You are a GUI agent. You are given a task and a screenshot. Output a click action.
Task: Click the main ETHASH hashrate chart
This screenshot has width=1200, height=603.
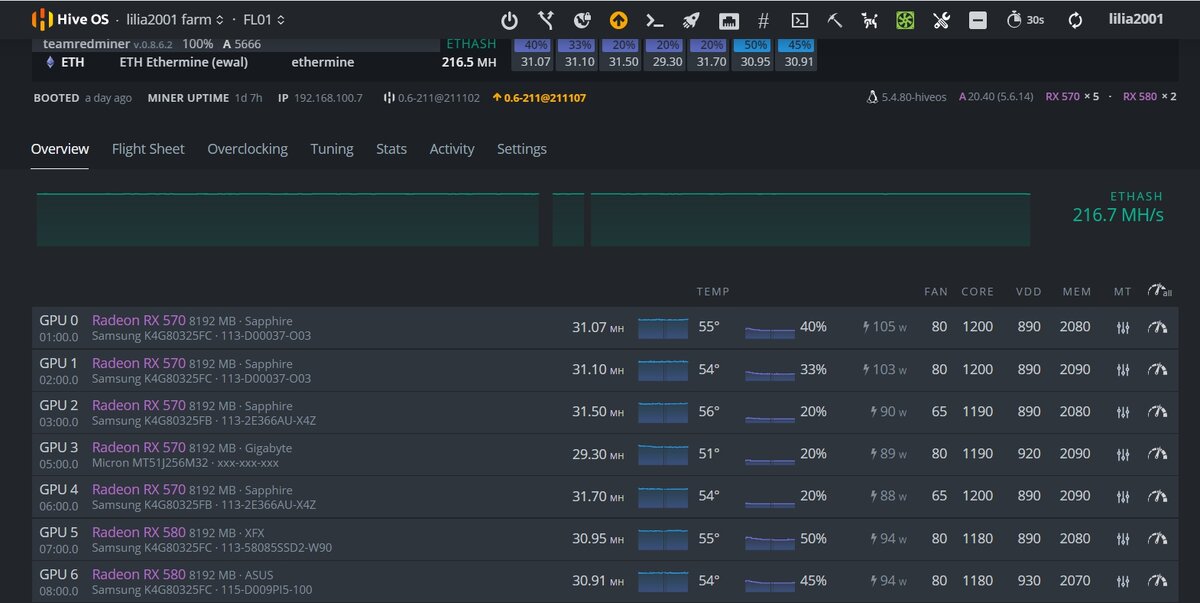(x=533, y=219)
